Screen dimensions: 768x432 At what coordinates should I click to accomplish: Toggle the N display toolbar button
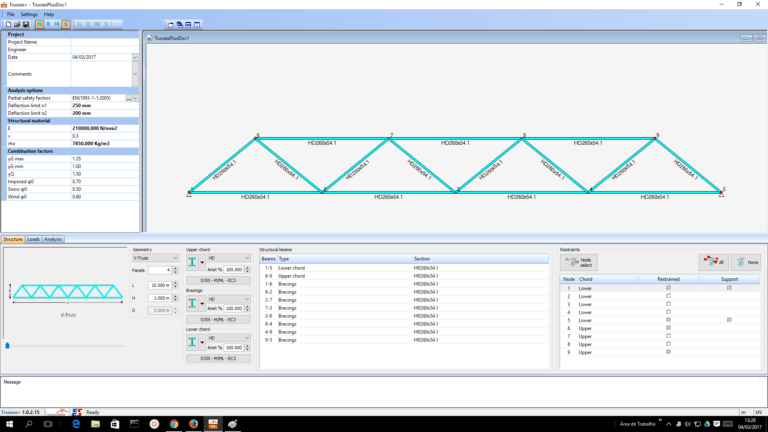pyautogui.click(x=39, y=24)
